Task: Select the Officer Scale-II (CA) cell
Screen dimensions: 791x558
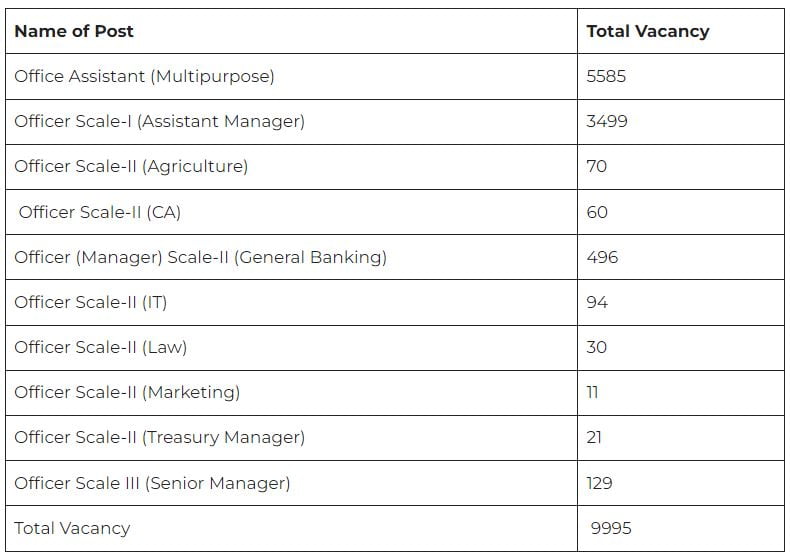Action: click(x=99, y=212)
